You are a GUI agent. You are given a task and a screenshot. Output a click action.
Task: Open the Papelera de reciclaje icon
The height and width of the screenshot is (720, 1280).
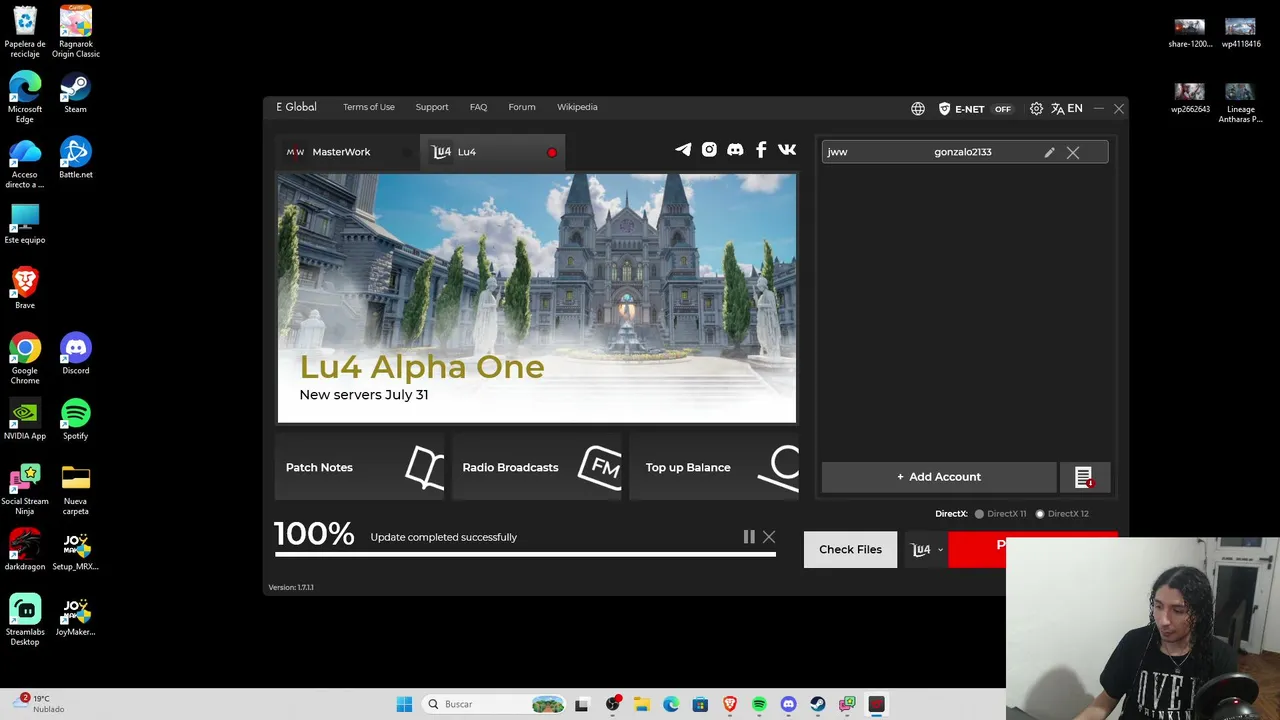tap(25, 32)
